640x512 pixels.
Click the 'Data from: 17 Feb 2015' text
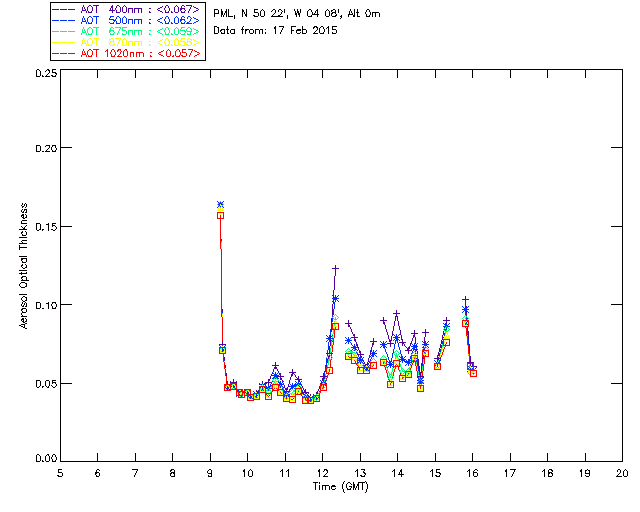click(275, 31)
